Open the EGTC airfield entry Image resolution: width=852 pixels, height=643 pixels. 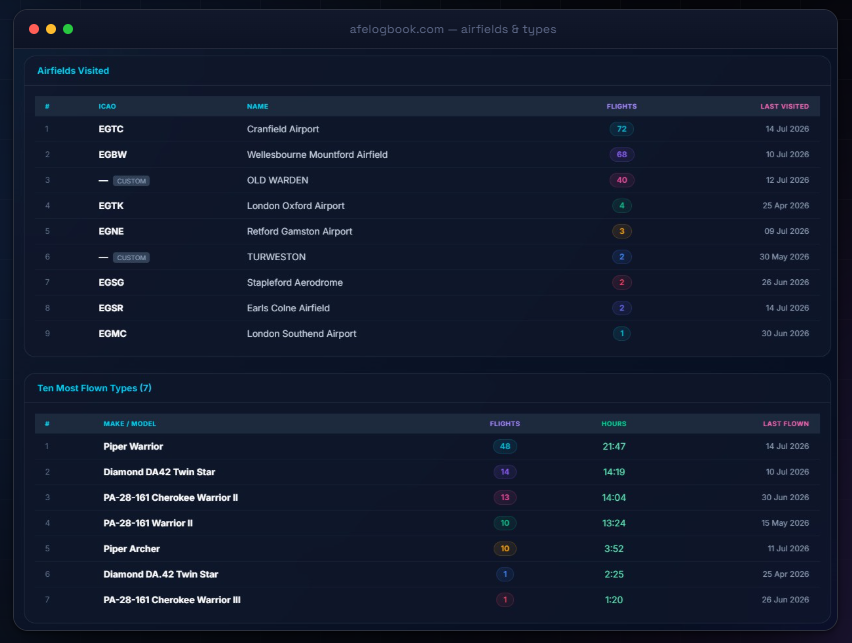click(x=111, y=129)
